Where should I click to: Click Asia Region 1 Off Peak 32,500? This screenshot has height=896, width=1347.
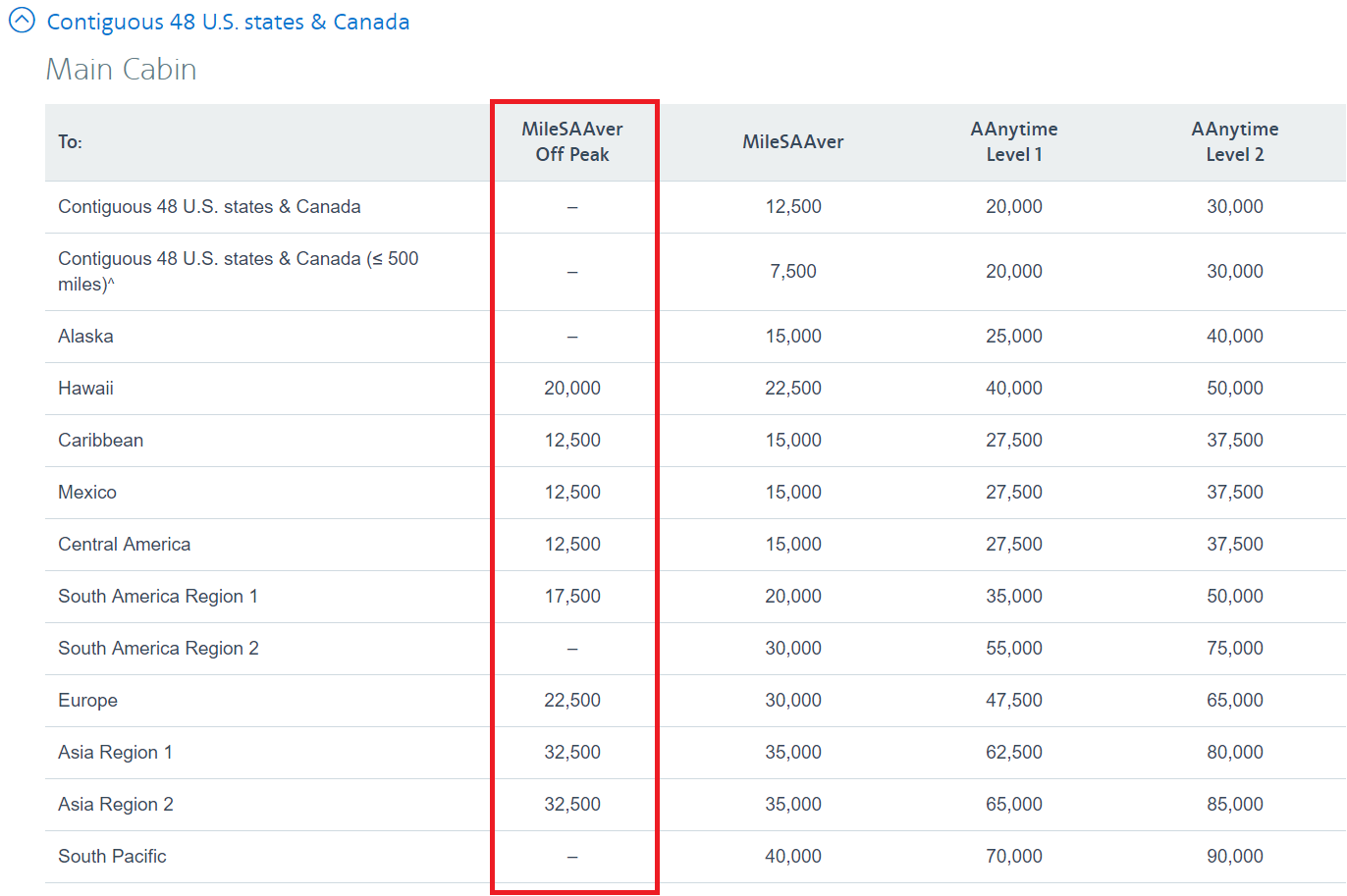[572, 753]
